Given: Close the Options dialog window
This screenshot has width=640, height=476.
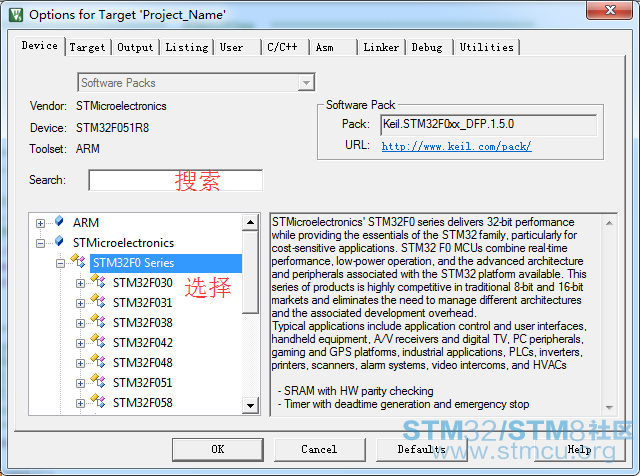Looking at the screenshot, I should (x=610, y=10).
